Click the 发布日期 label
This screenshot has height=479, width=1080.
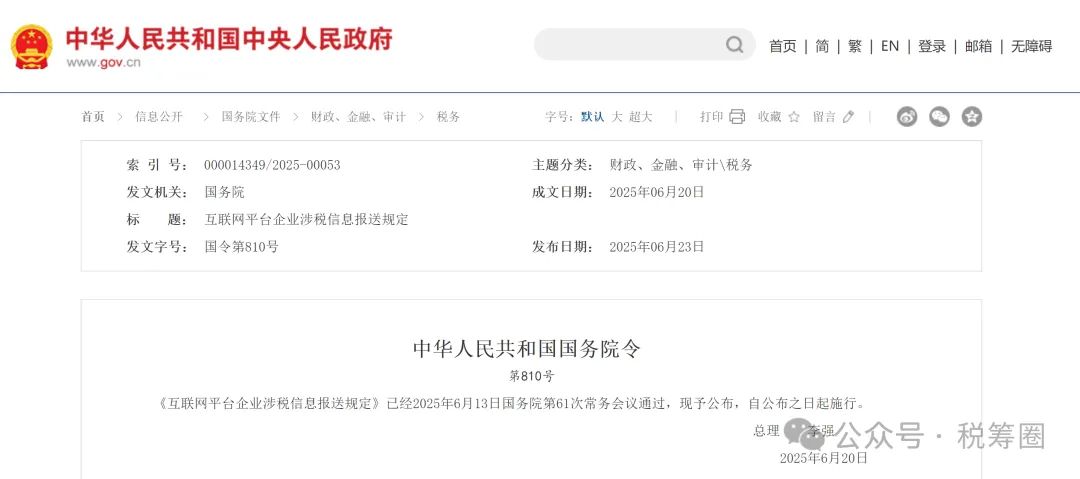(x=563, y=247)
